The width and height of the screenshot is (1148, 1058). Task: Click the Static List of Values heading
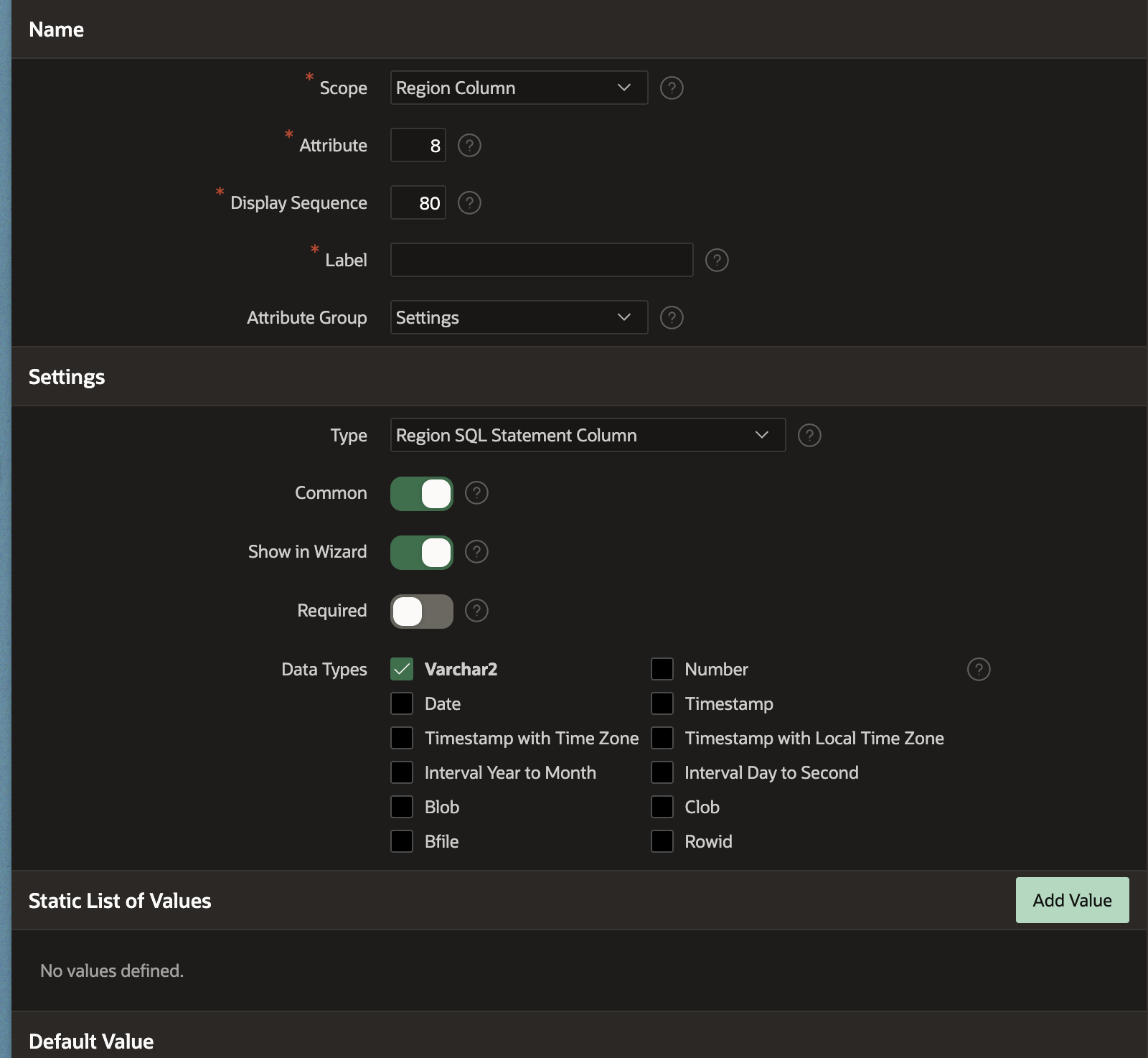(120, 901)
